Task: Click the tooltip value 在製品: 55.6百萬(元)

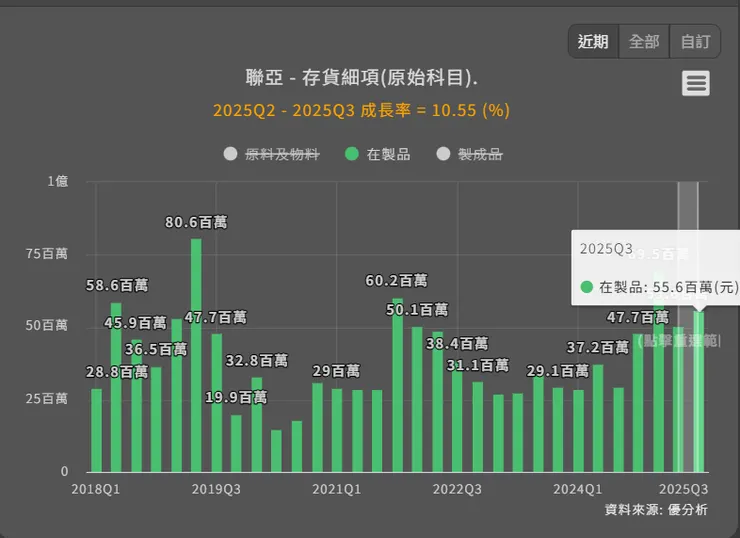Action: pyautogui.click(x=668, y=287)
